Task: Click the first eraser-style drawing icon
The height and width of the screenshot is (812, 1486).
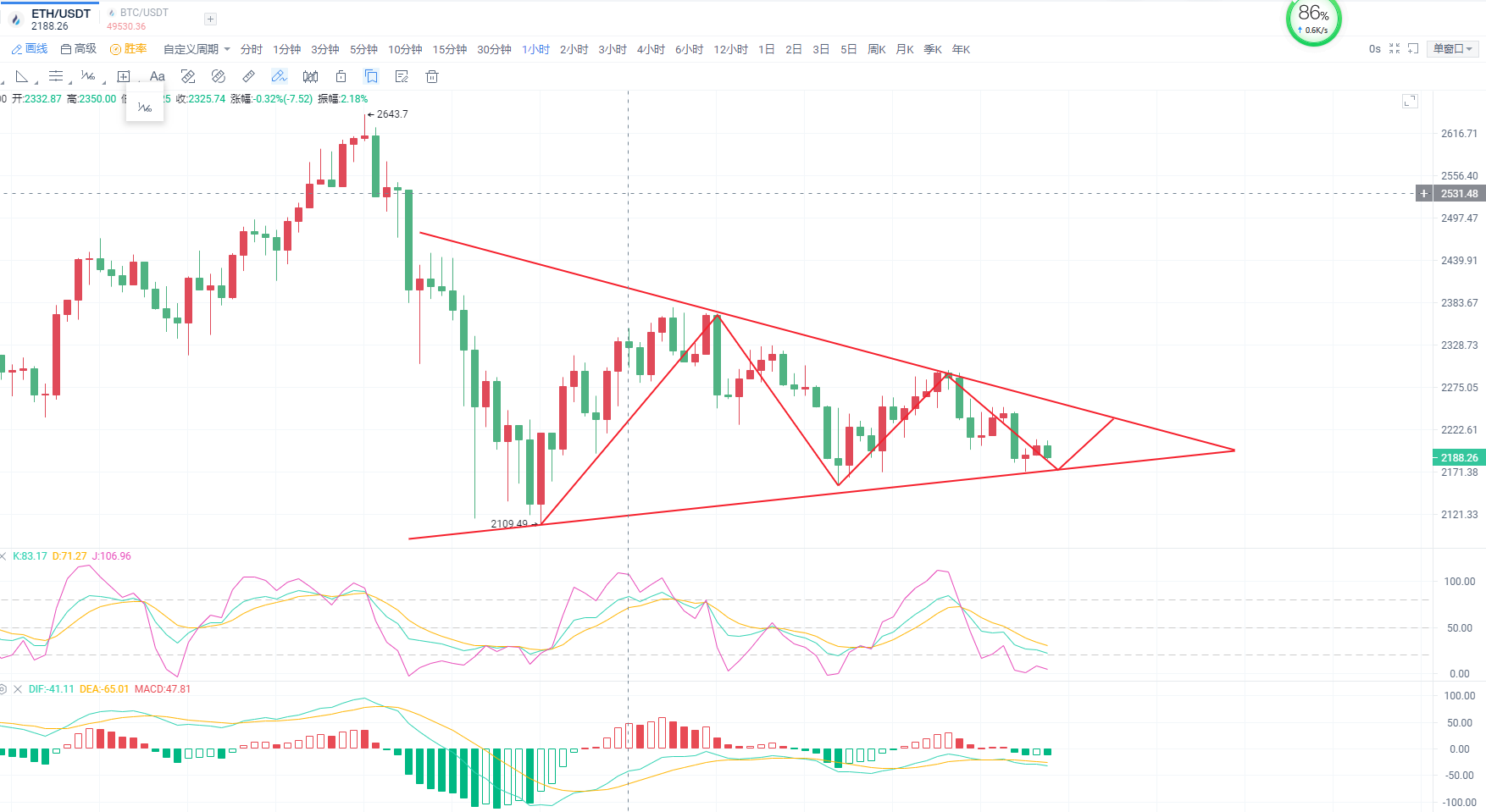Action: click(x=188, y=76)
